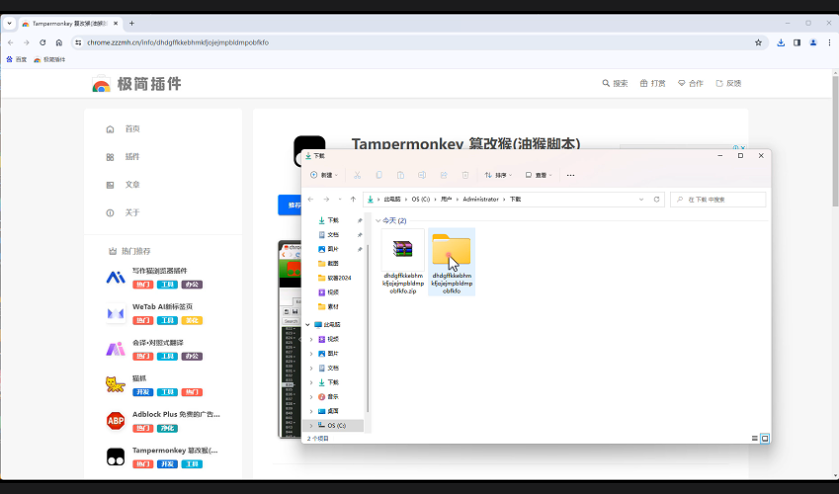Click the Cut icon in Explorer toolbar

pos(357,175)
